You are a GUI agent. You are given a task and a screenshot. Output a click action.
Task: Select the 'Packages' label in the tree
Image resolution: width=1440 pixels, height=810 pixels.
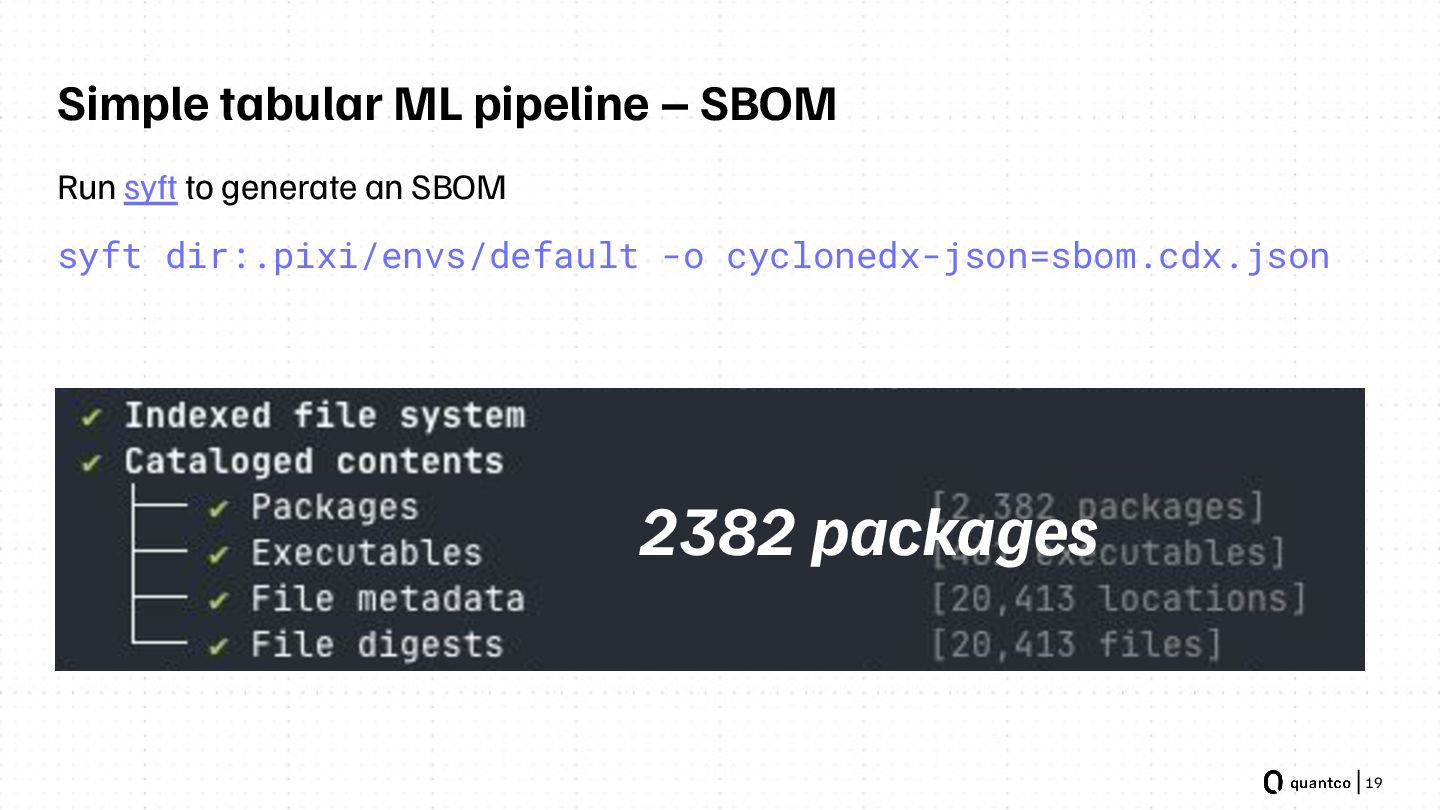334,508
